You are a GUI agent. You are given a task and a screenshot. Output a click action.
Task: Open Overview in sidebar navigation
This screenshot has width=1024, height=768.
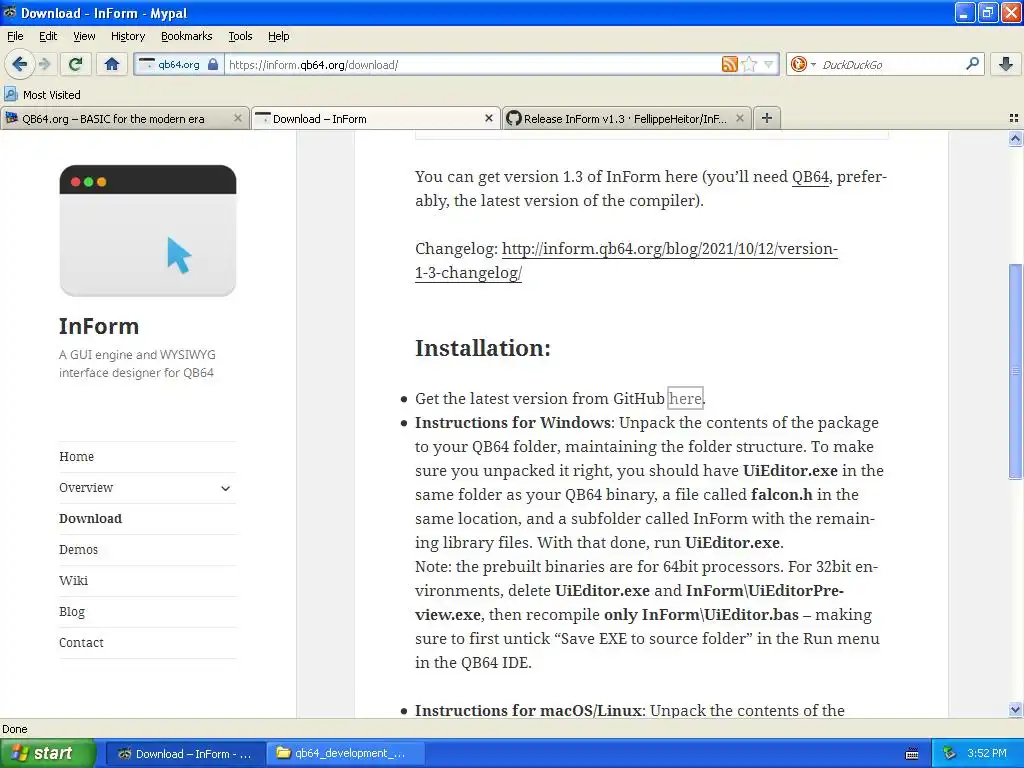click(x=86, y=487)
